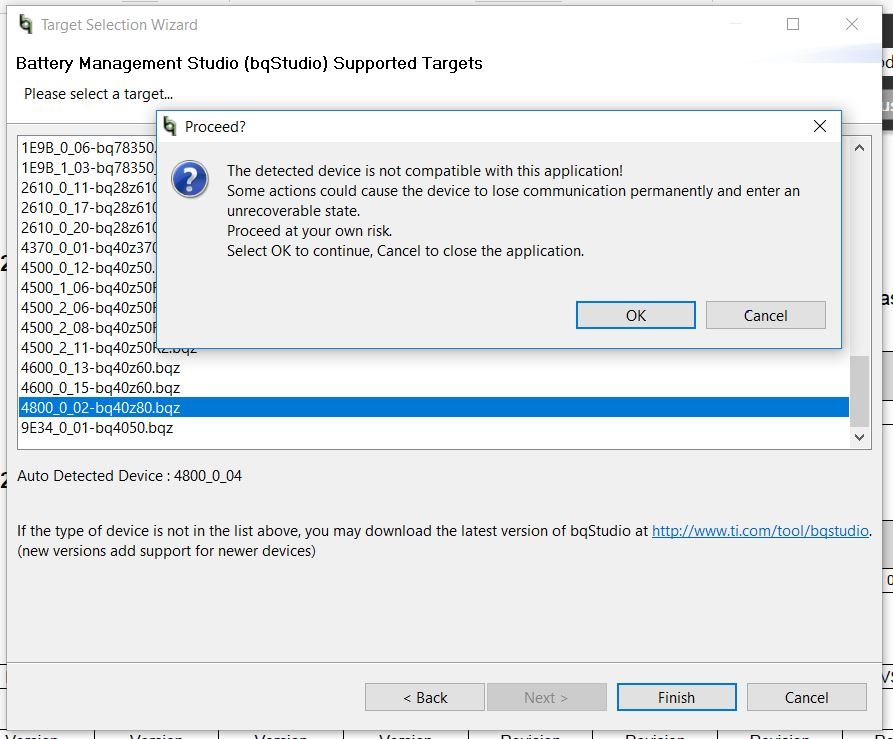Close the Target Selection Wizard window
Screen dimensions: 893x739
point(851,24)
